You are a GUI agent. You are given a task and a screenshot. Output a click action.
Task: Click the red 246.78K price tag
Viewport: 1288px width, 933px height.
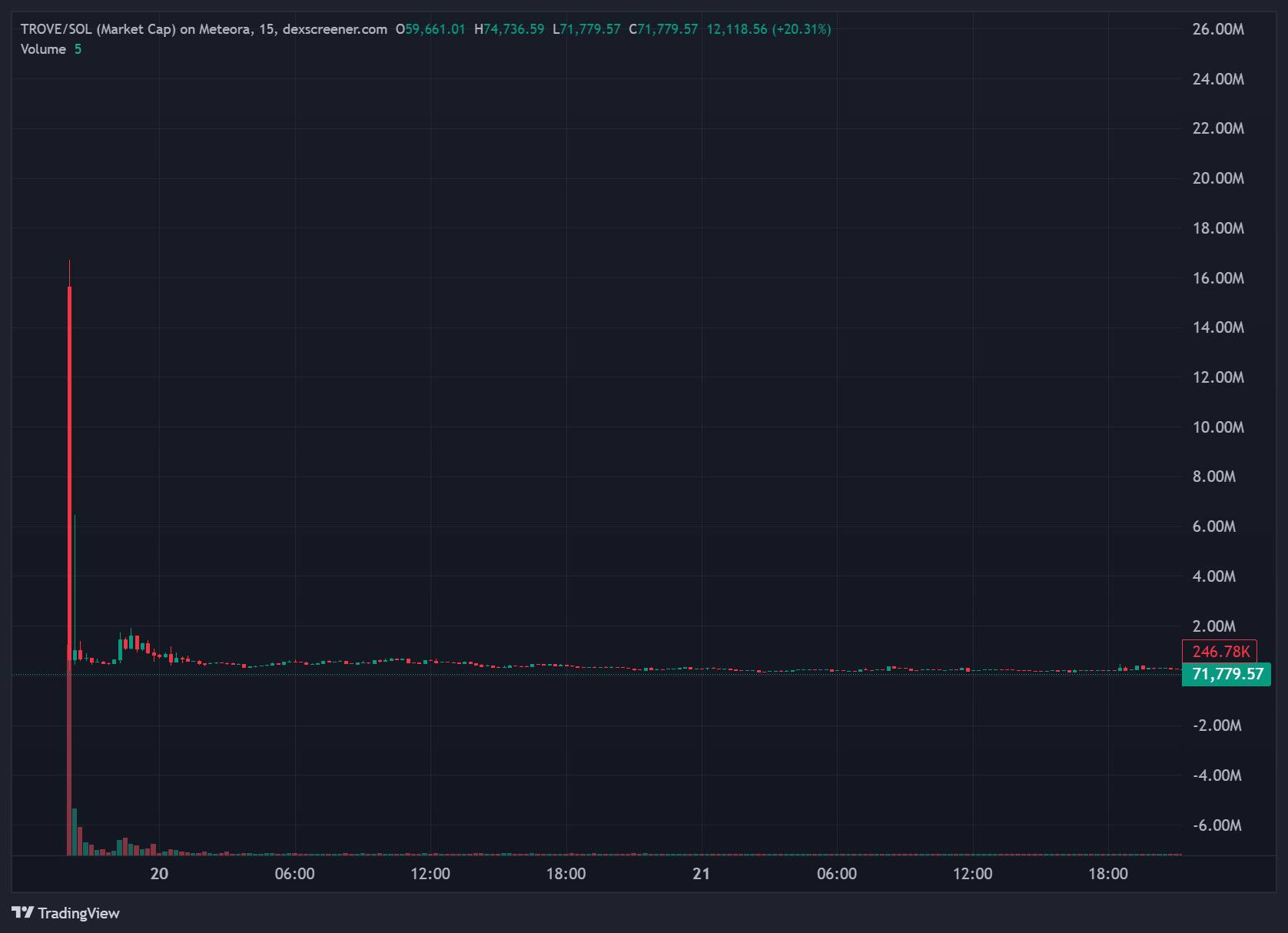(x=1220, y=652)
